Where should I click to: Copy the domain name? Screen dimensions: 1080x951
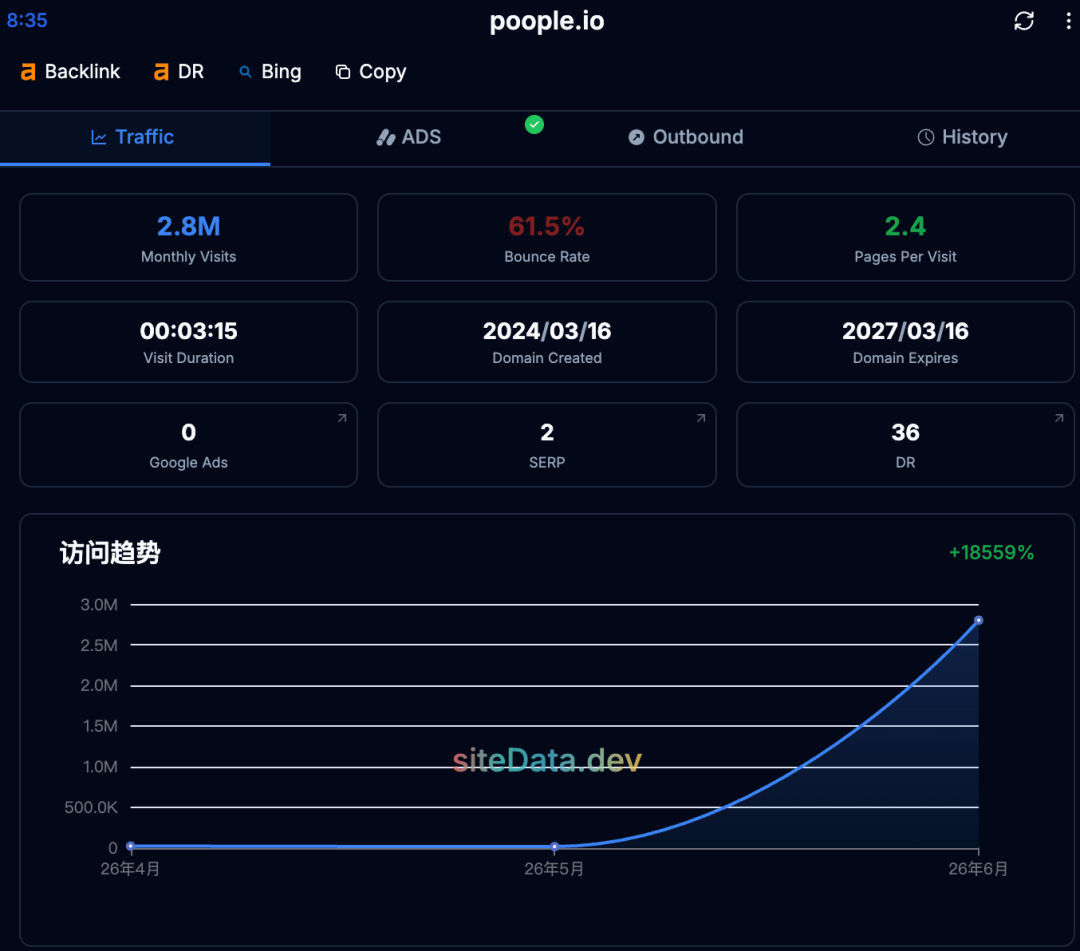click(371, 72)
